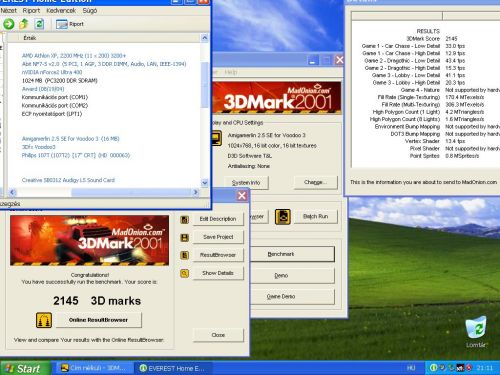Click the nVIDIA nForce2 Ultra 400 link
The height and width of the screenshot is (375, 500).
click(52, 72)
